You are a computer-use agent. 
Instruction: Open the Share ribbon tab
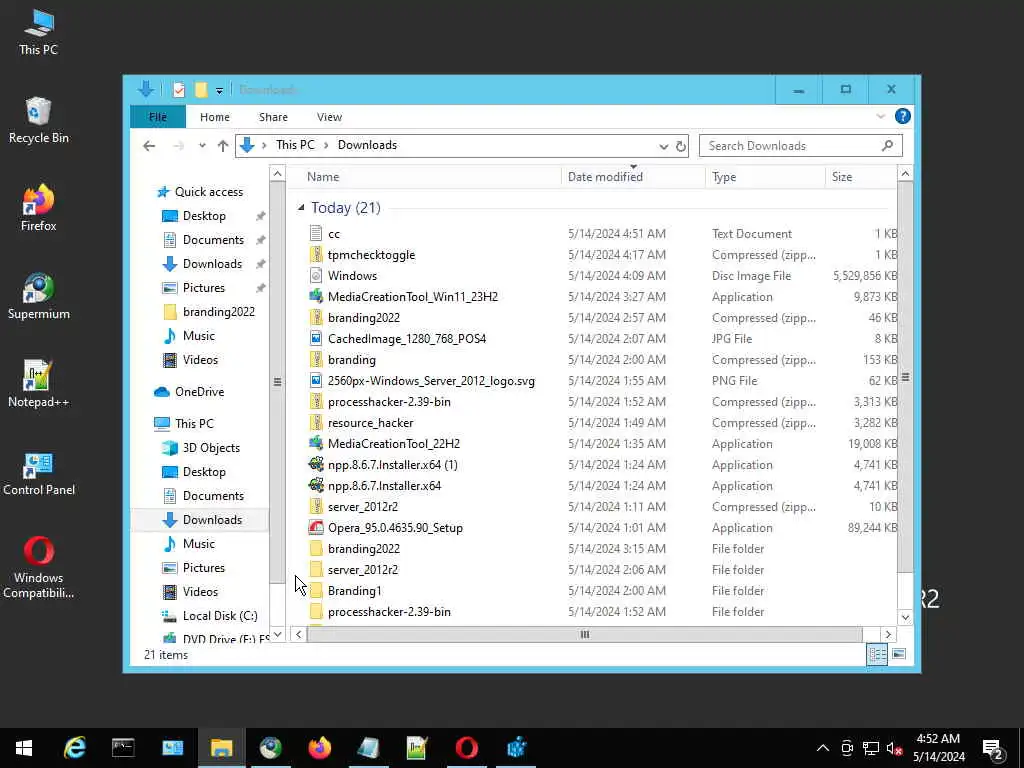point(273,117)
